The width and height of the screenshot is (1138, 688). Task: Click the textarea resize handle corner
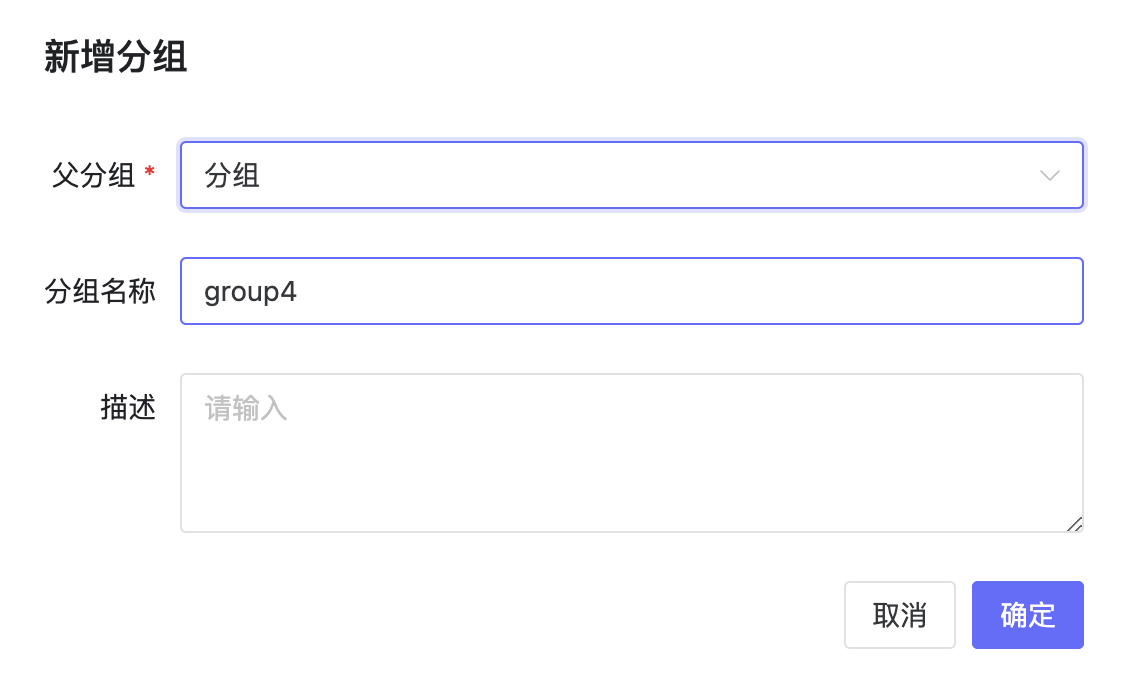click(x=1074, y=523)
